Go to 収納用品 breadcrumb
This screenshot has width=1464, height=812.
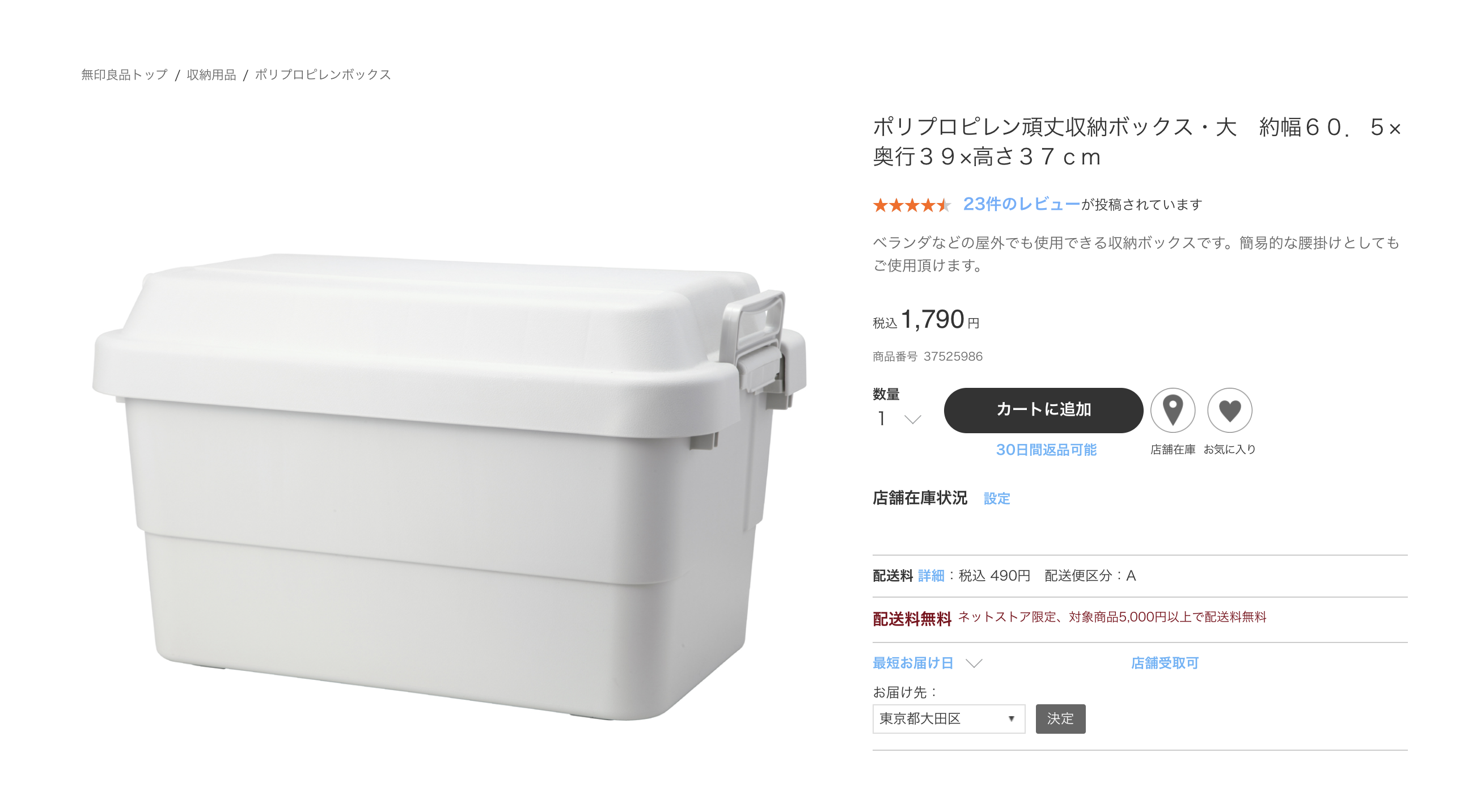tap(211, 74)
